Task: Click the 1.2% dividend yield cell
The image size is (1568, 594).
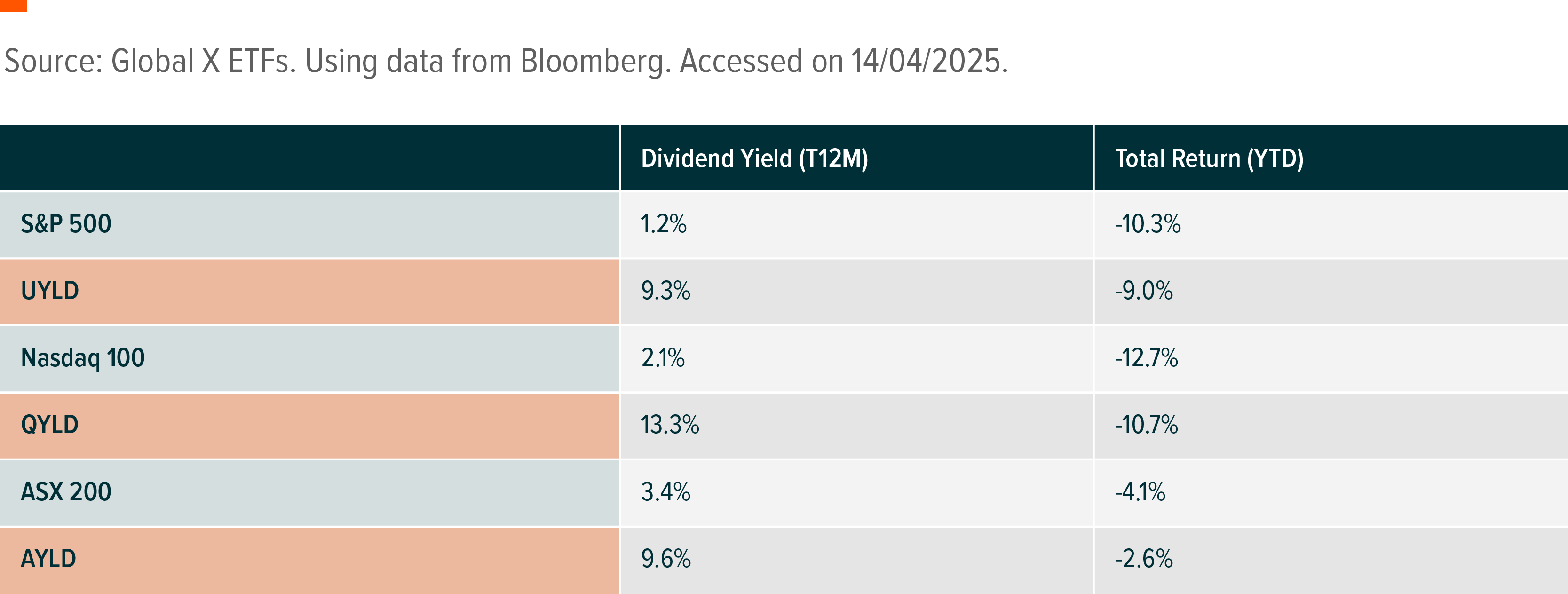Action: click(664, 224)
